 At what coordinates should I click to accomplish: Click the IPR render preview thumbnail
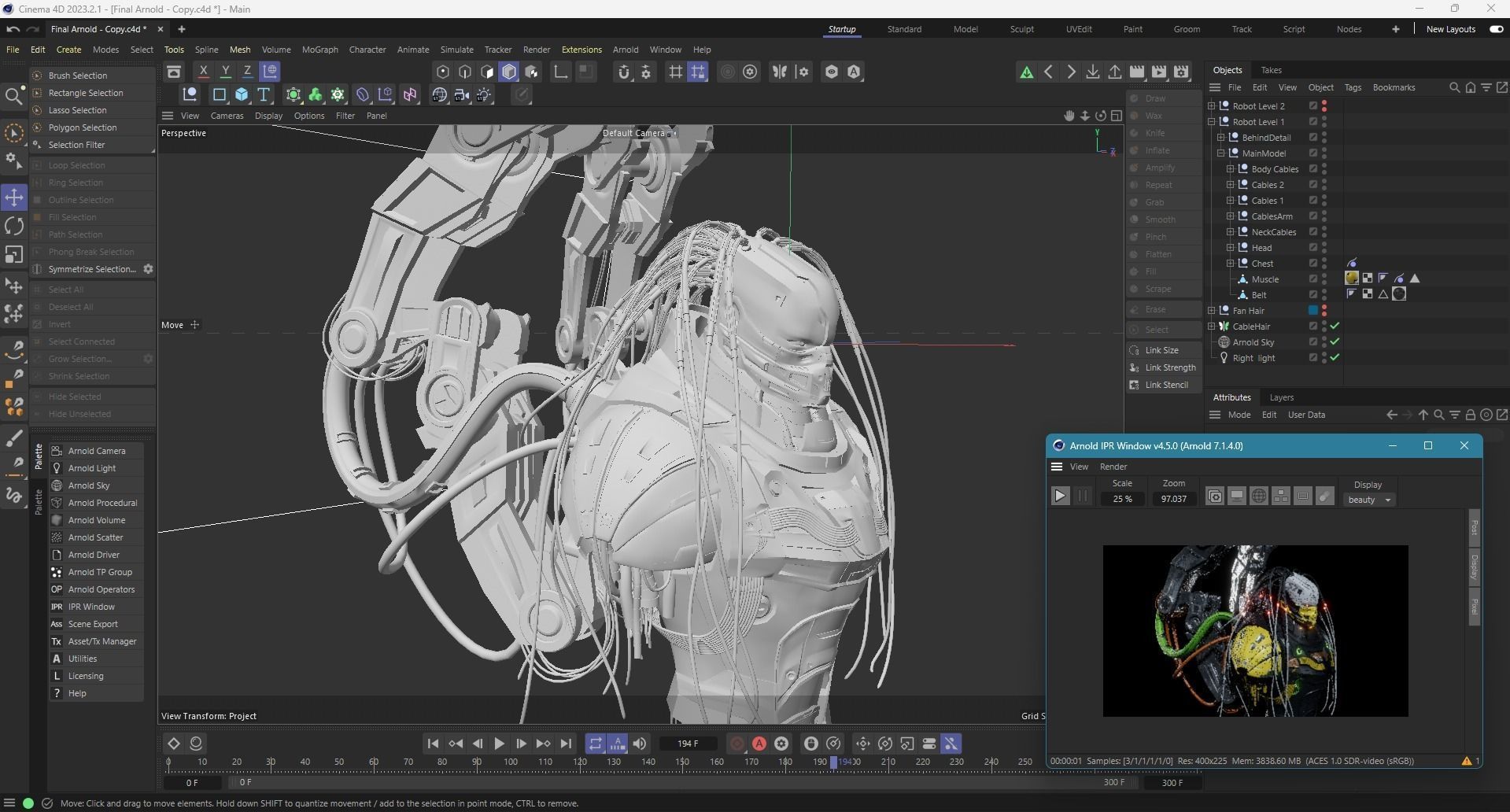tap(1255, 631)
